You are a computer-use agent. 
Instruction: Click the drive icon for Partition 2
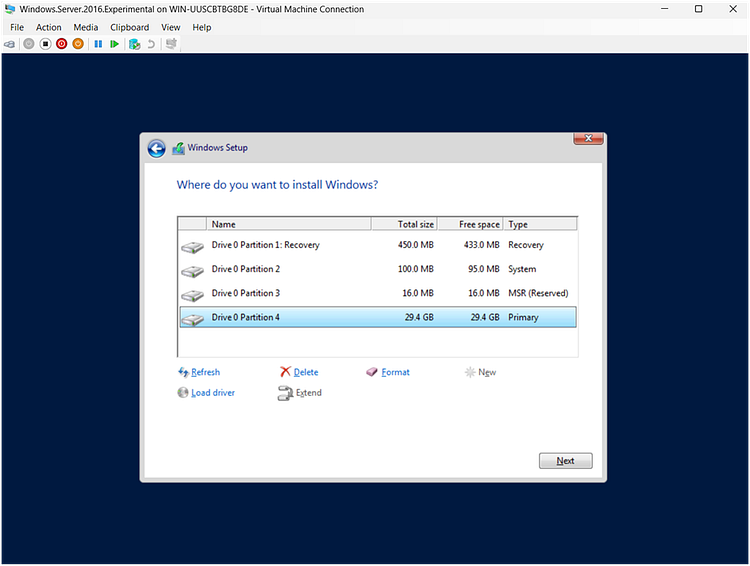point(193,272)
